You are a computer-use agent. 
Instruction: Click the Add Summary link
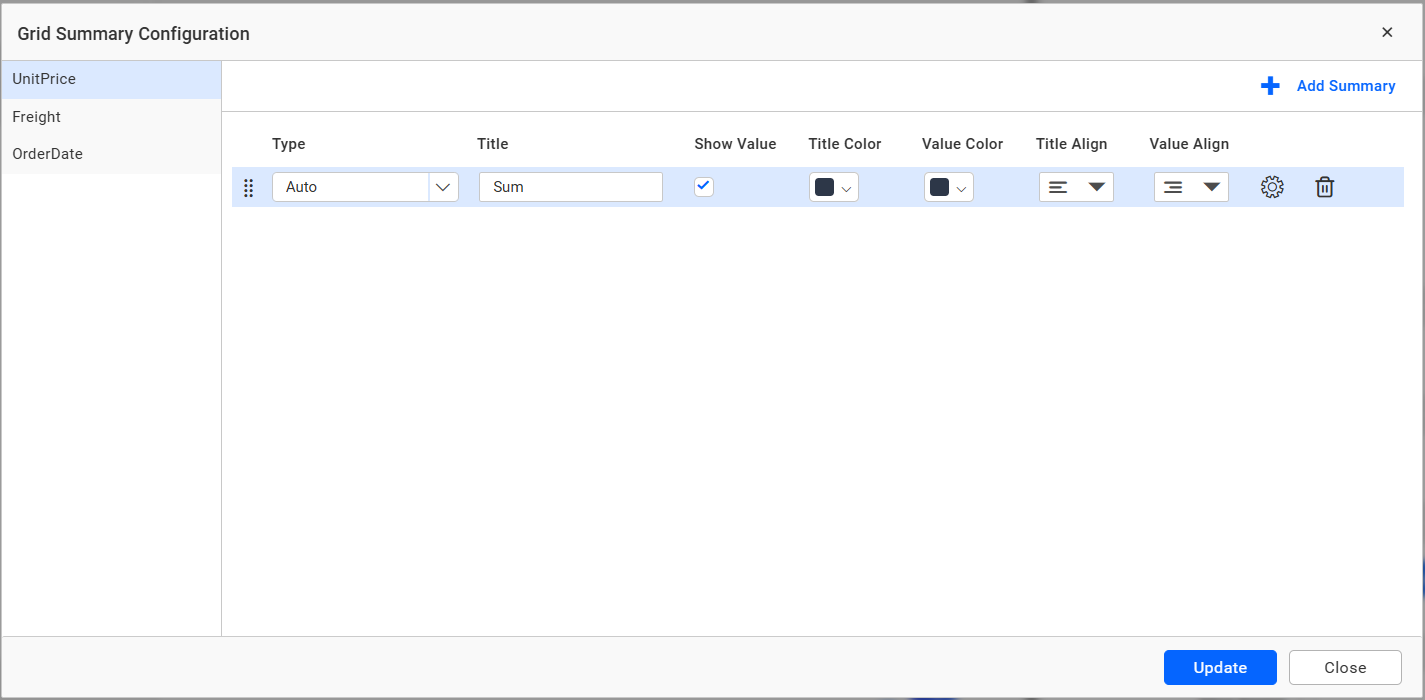pyautogui.click(x=1345, y=86)
